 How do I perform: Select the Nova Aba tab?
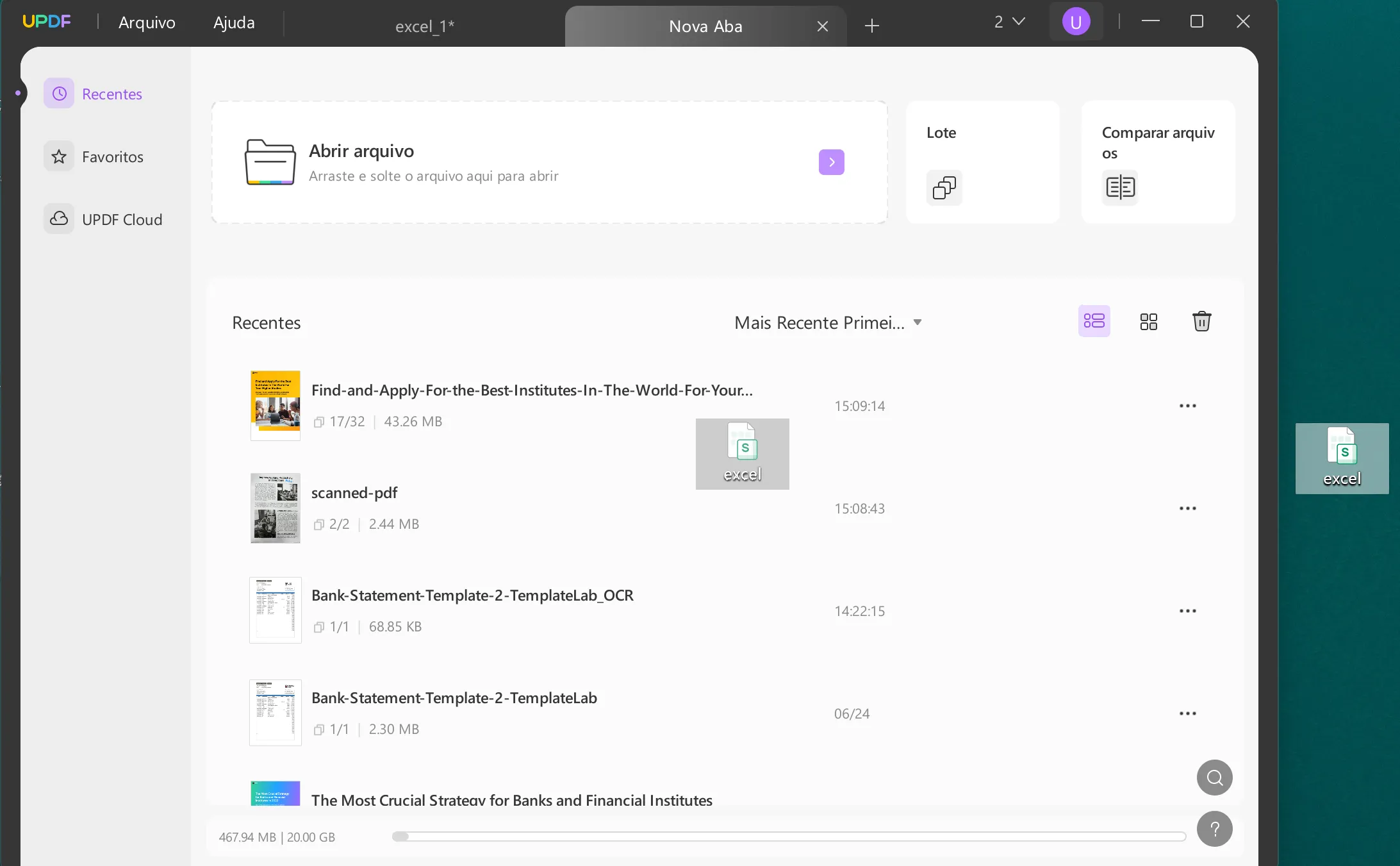point(705,26)
